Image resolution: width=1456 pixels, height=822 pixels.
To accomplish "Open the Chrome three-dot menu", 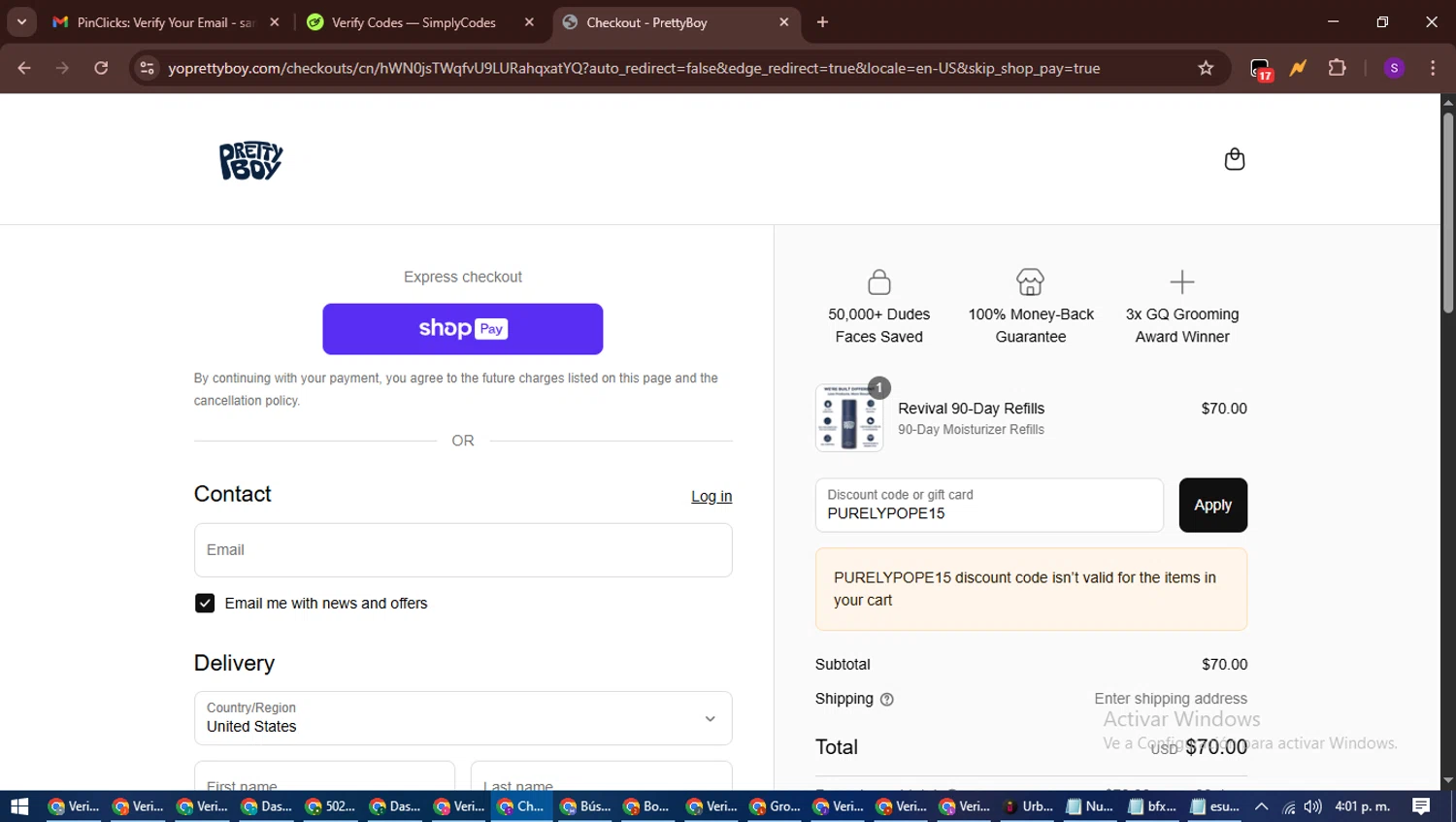I will [1433, 68].
